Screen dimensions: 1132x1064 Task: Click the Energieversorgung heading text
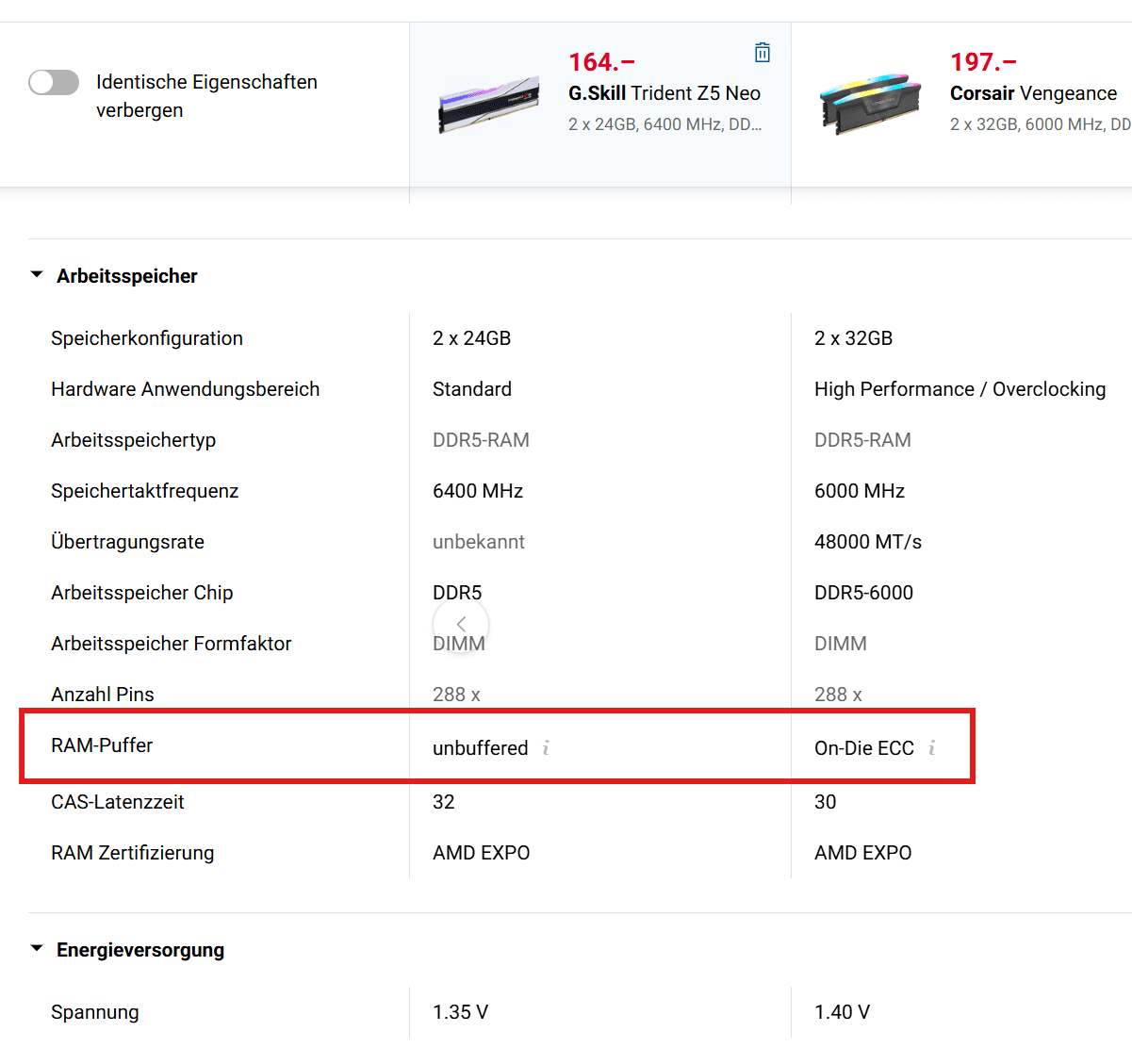point(140,950)
